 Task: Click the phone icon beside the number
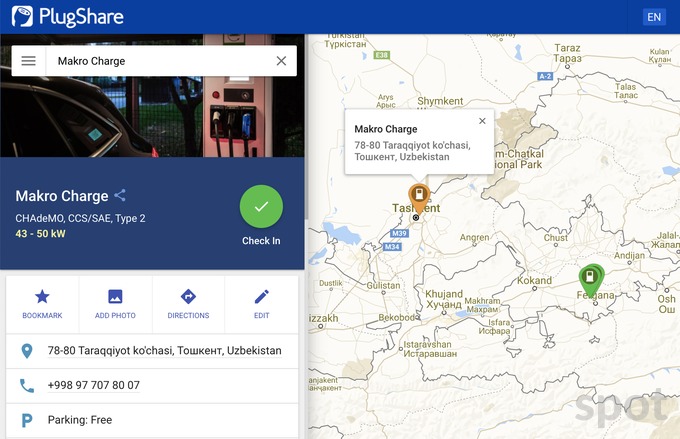tap(27, 385)
